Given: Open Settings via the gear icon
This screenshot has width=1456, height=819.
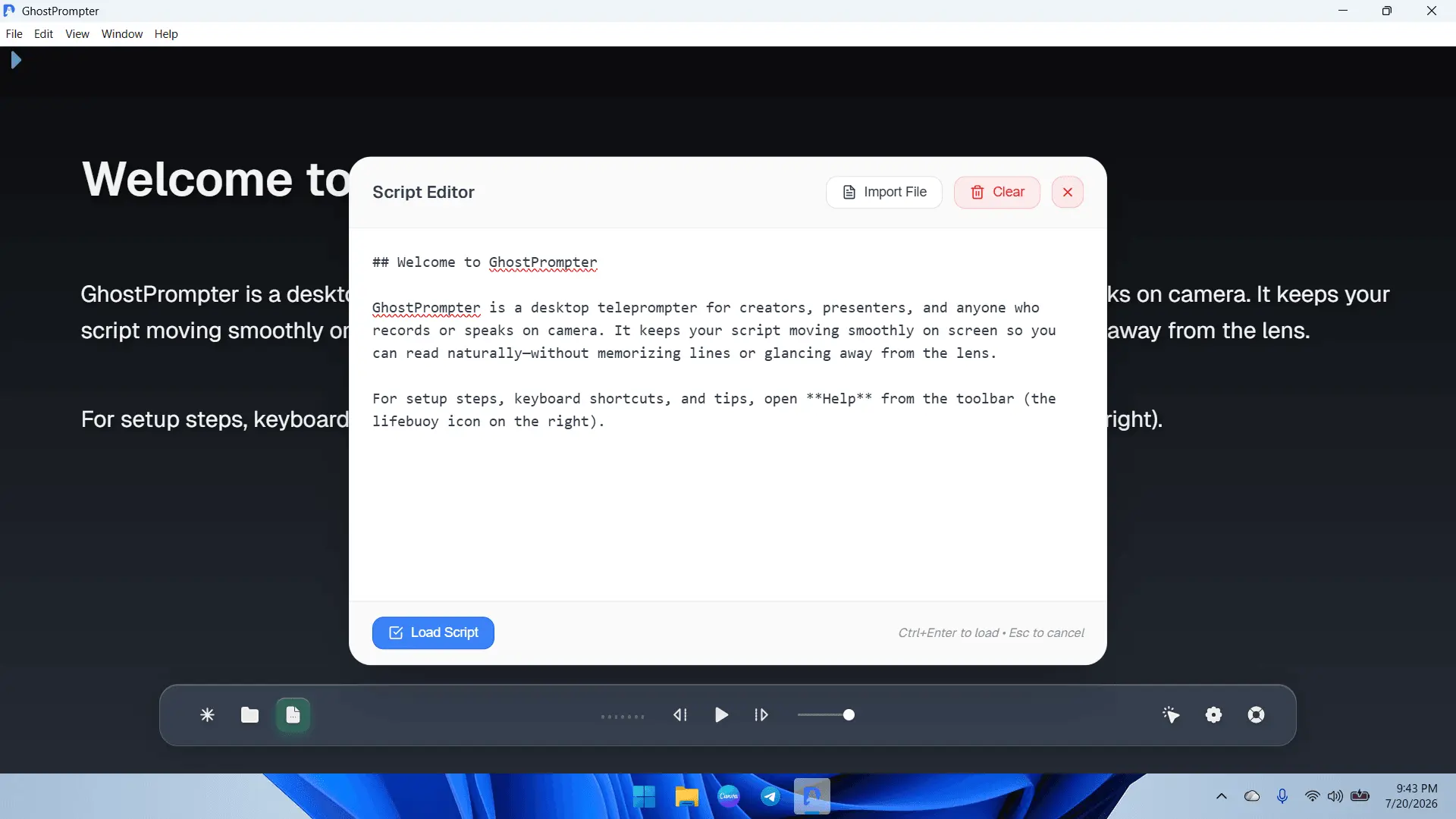Looking at the screenshot, I should 1213,715.
